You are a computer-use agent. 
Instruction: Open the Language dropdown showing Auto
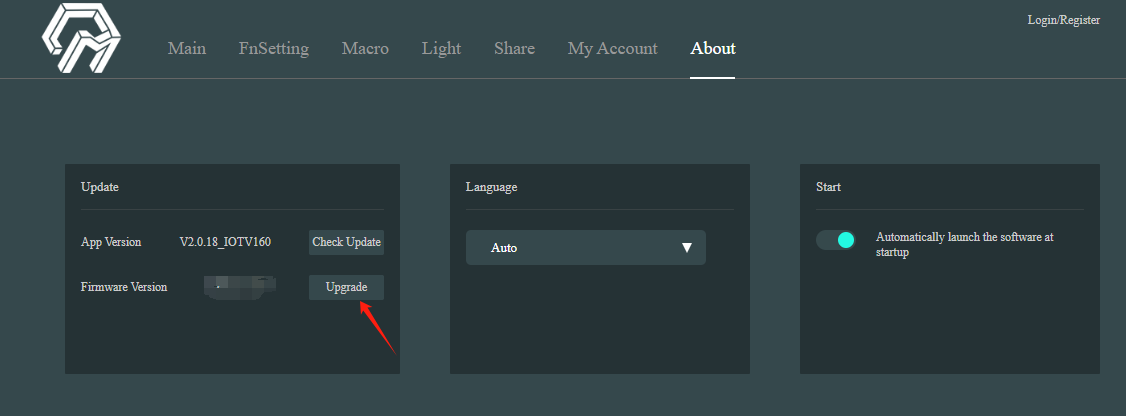point(585,247)
